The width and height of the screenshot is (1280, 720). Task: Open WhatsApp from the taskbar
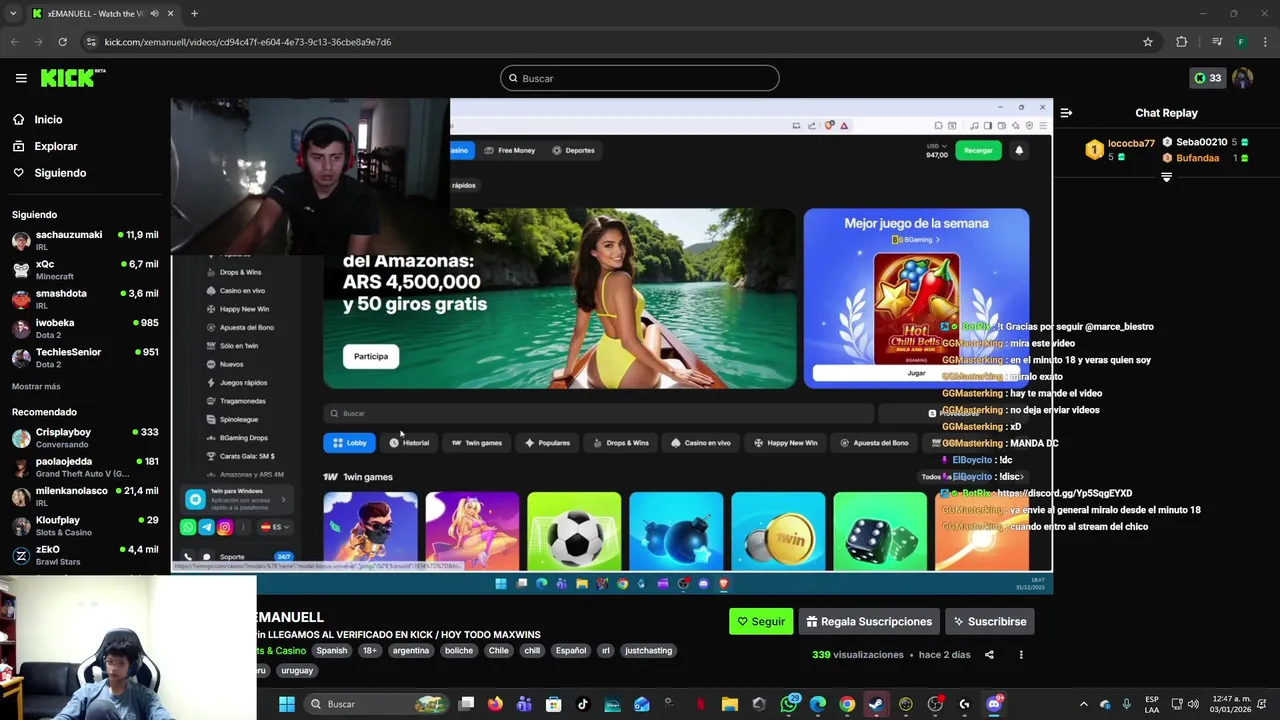click(x=789, y=704)
